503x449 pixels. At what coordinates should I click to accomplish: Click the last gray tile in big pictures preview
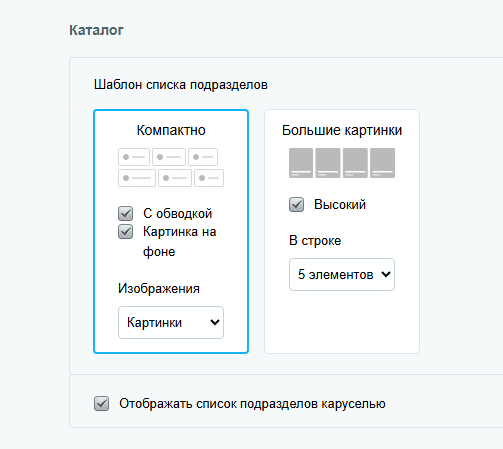click(x=383, y=163)
